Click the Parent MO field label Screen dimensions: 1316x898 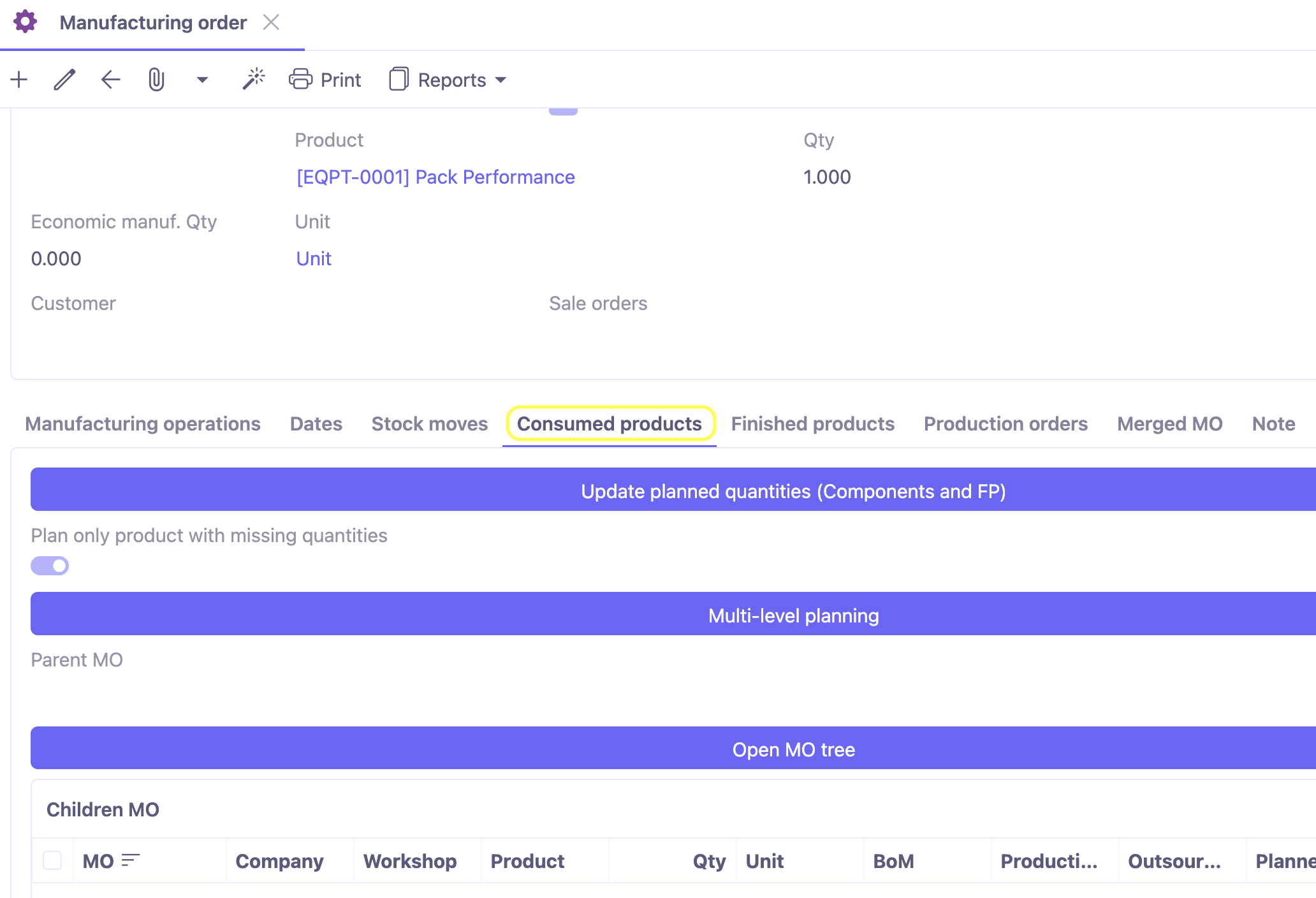coord(77,659)
